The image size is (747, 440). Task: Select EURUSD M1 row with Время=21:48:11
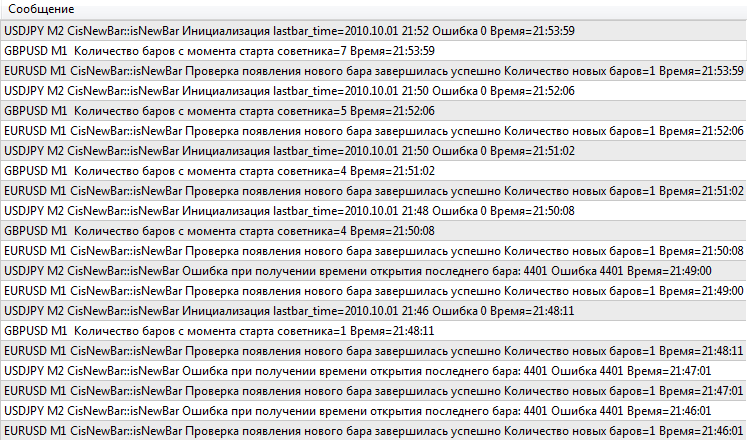click(x=374, y=351)
